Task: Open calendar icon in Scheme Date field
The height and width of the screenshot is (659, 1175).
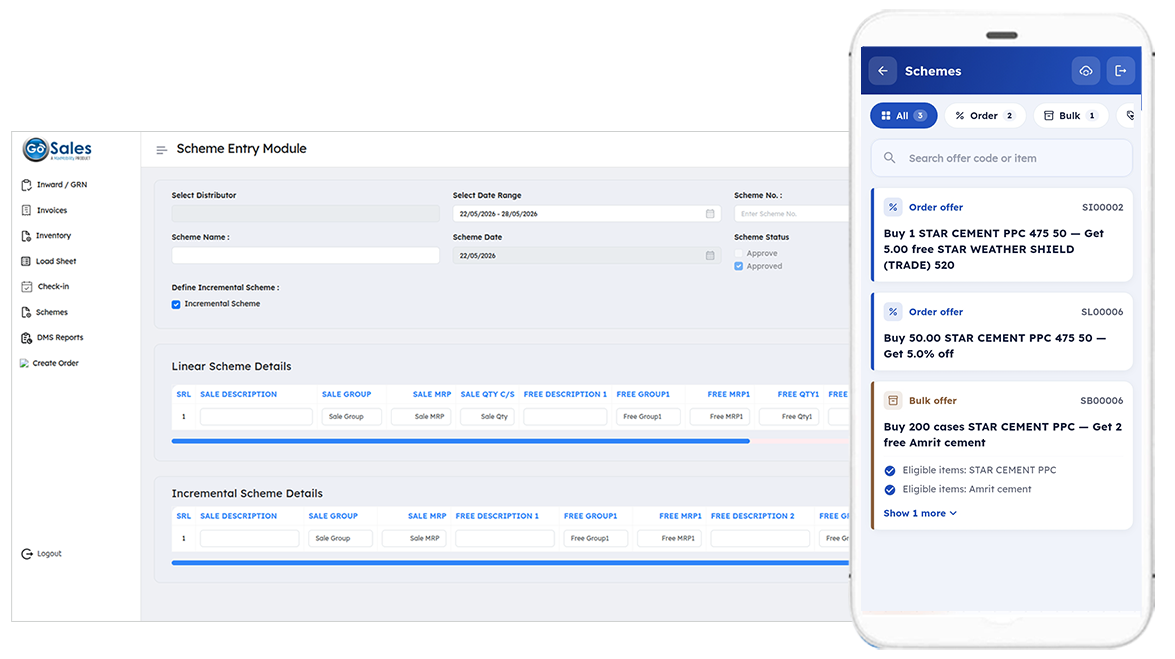Action: (x=710, y=256)
